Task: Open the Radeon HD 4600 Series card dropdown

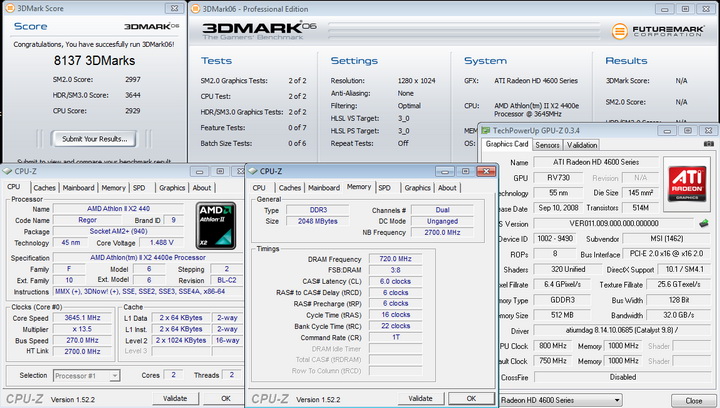Action: pos(560,400)
